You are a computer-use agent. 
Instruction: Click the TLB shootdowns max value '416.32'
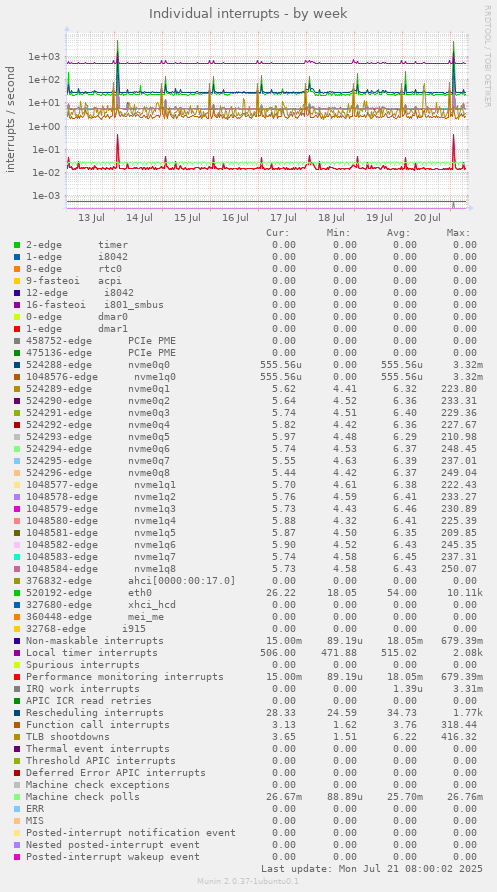[x=458, y=736]
